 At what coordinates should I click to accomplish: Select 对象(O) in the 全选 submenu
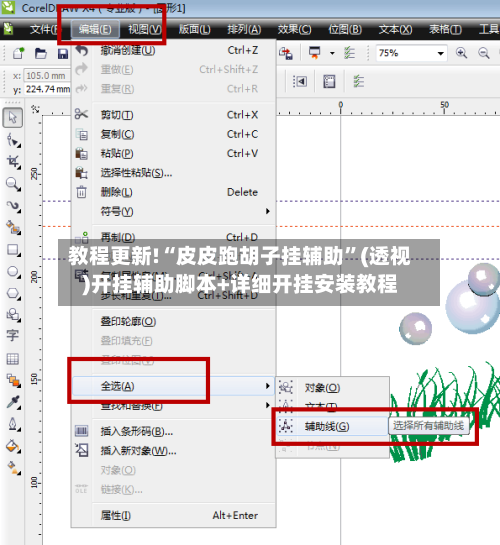[x=333, y=388]
